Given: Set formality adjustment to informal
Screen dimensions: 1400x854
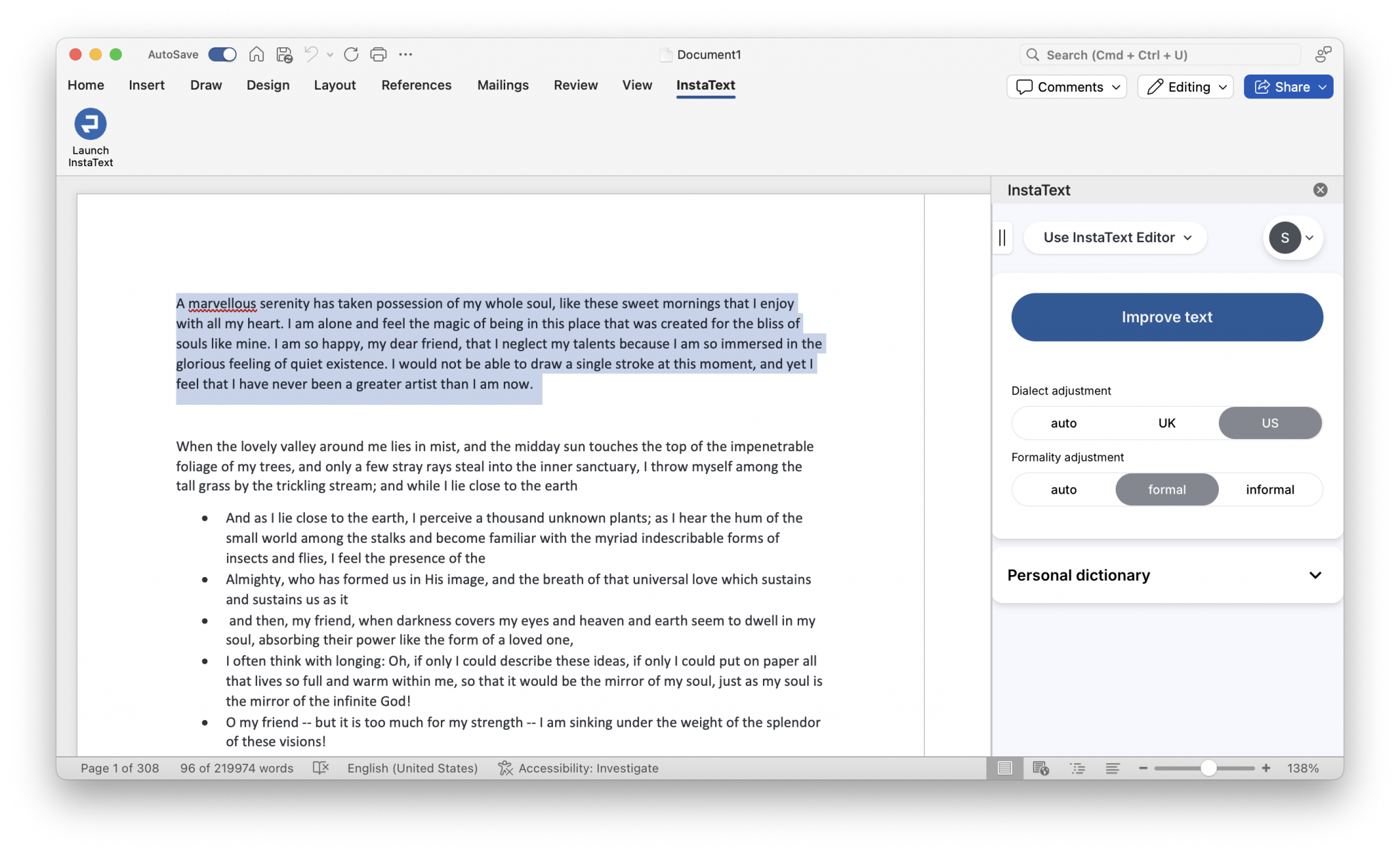Looking at the screenshot, I should click(1269, 489).
